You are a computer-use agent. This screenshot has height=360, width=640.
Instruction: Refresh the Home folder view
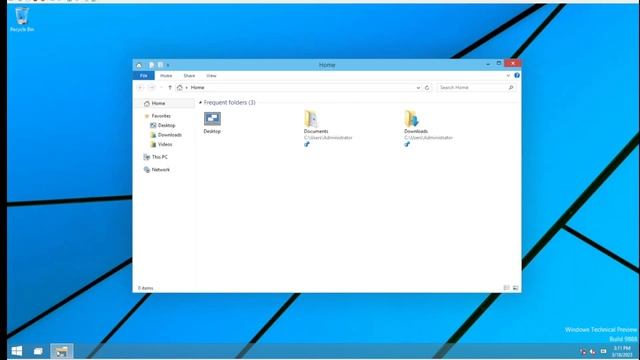pyautogui.click(x=427, y=88)
